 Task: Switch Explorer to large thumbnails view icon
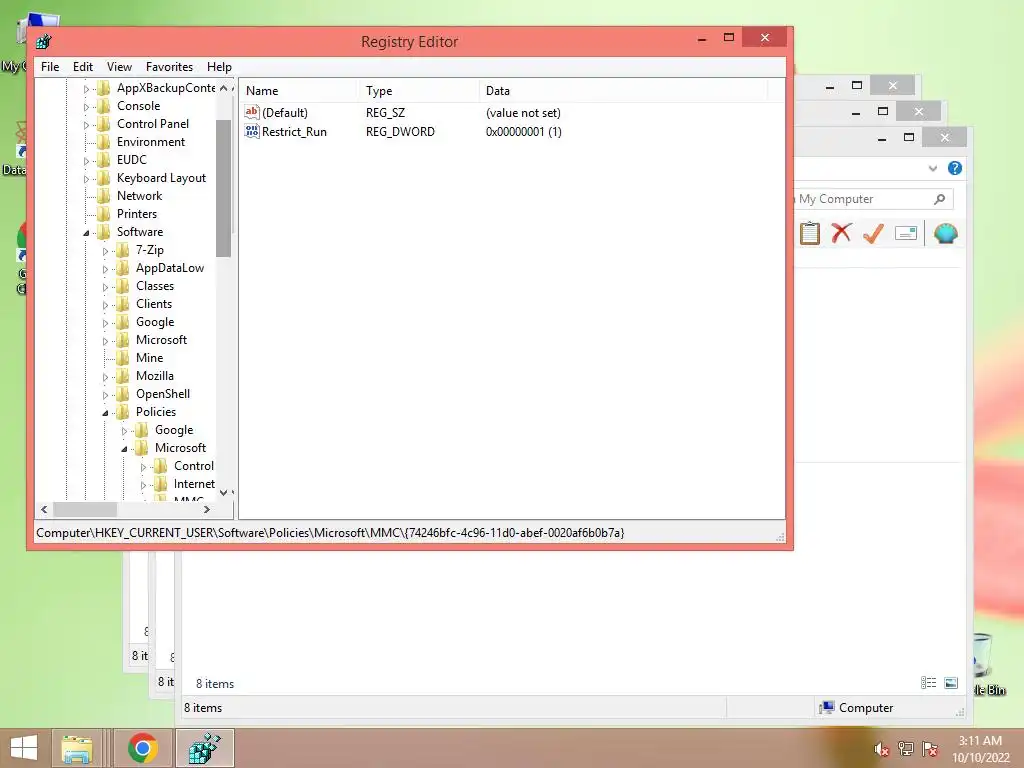952,682
